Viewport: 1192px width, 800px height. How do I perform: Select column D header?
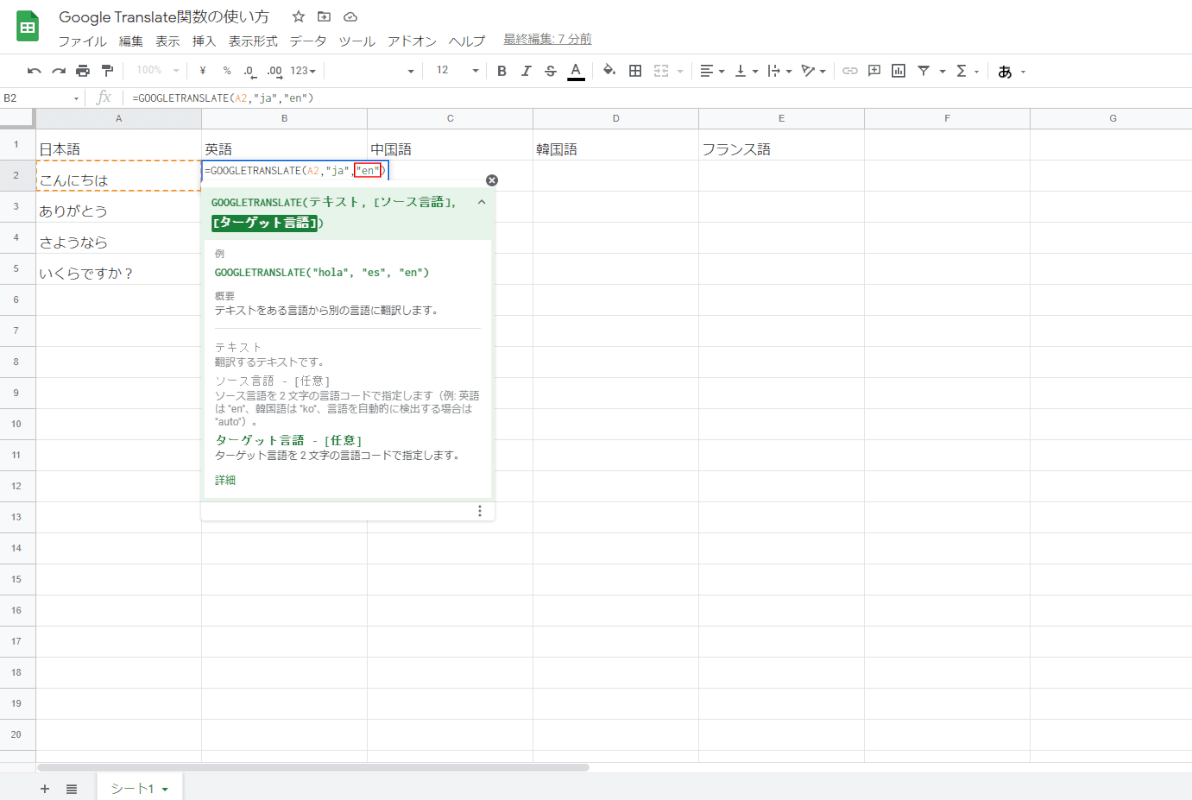click(616, 119)
